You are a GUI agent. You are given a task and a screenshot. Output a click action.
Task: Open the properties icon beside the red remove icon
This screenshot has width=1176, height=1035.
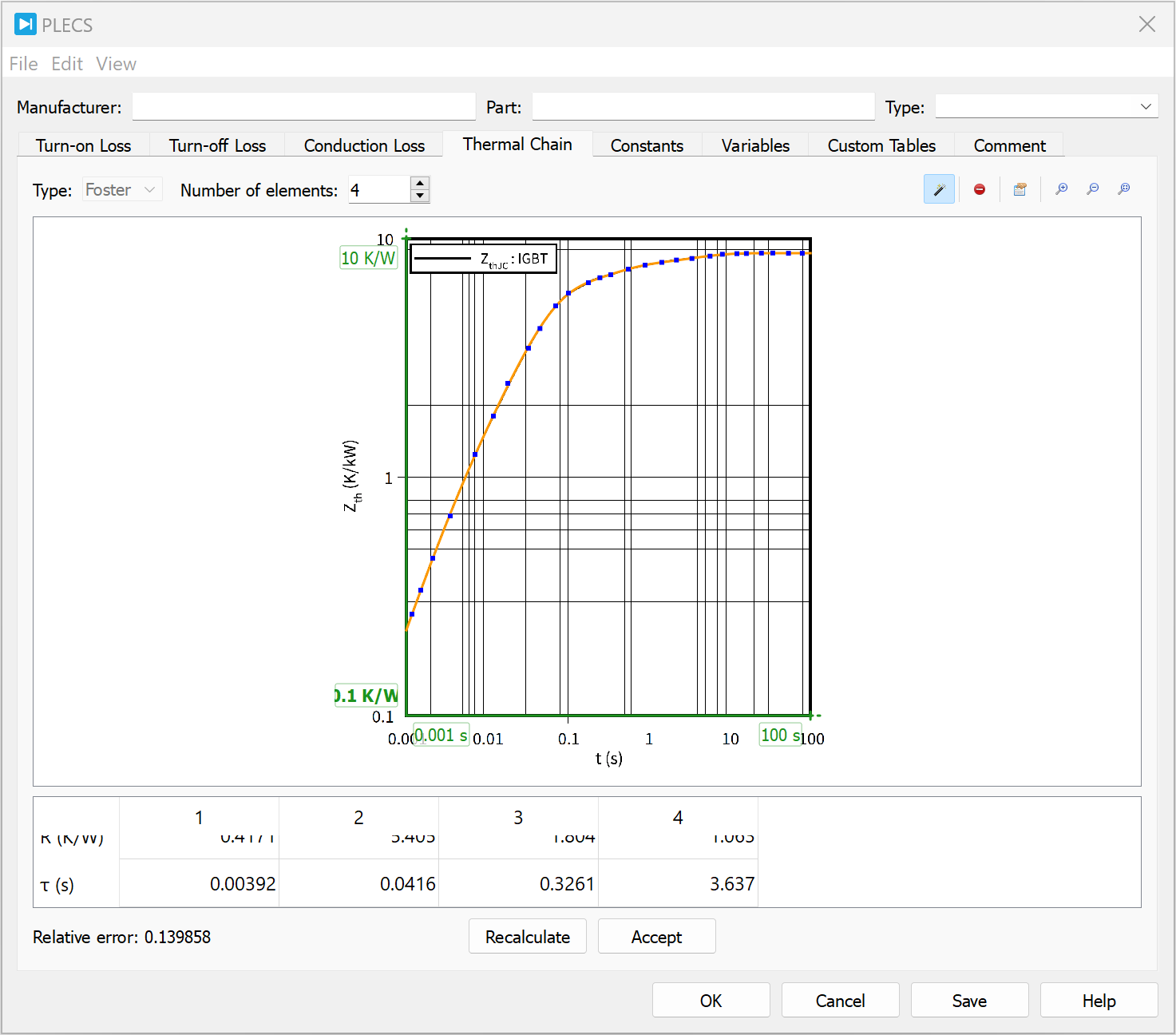pos(1020,189)
